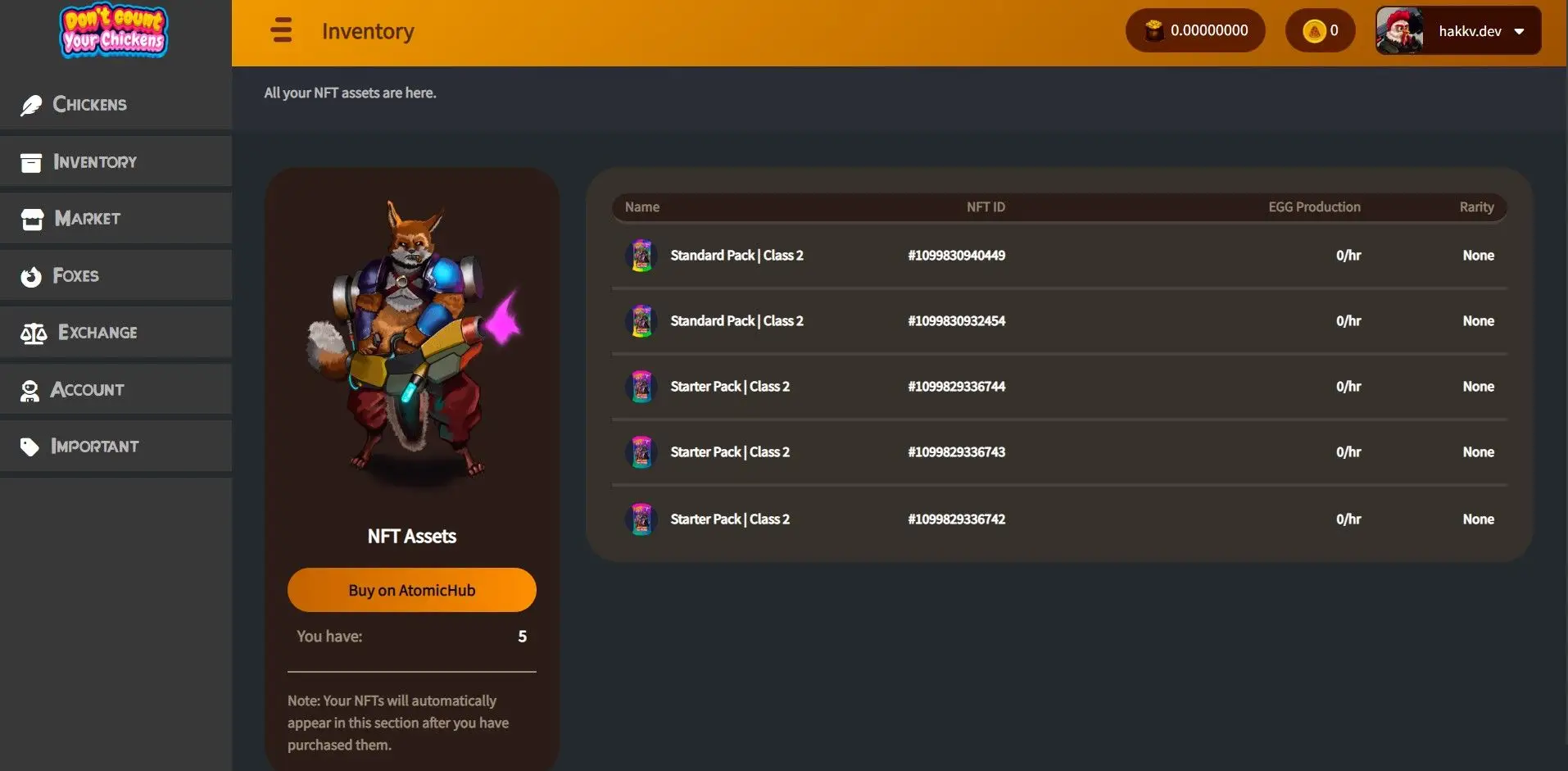
Task: Click the Market shopping basket icon
Action: (30, 219)
